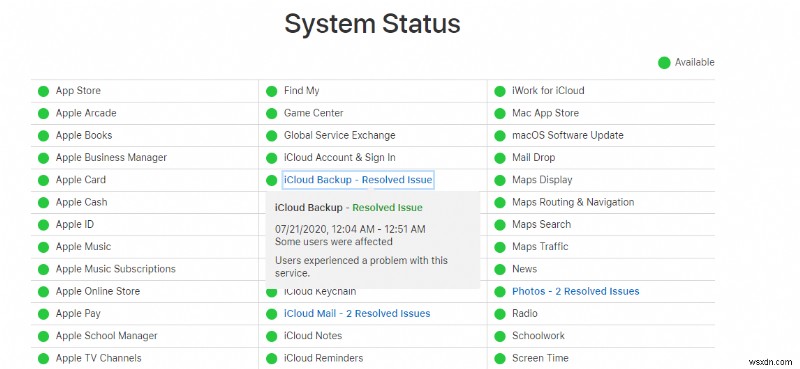Select the iCloud Reminders service name
Screen dimensions: 800x369
[x=323, y=358]
